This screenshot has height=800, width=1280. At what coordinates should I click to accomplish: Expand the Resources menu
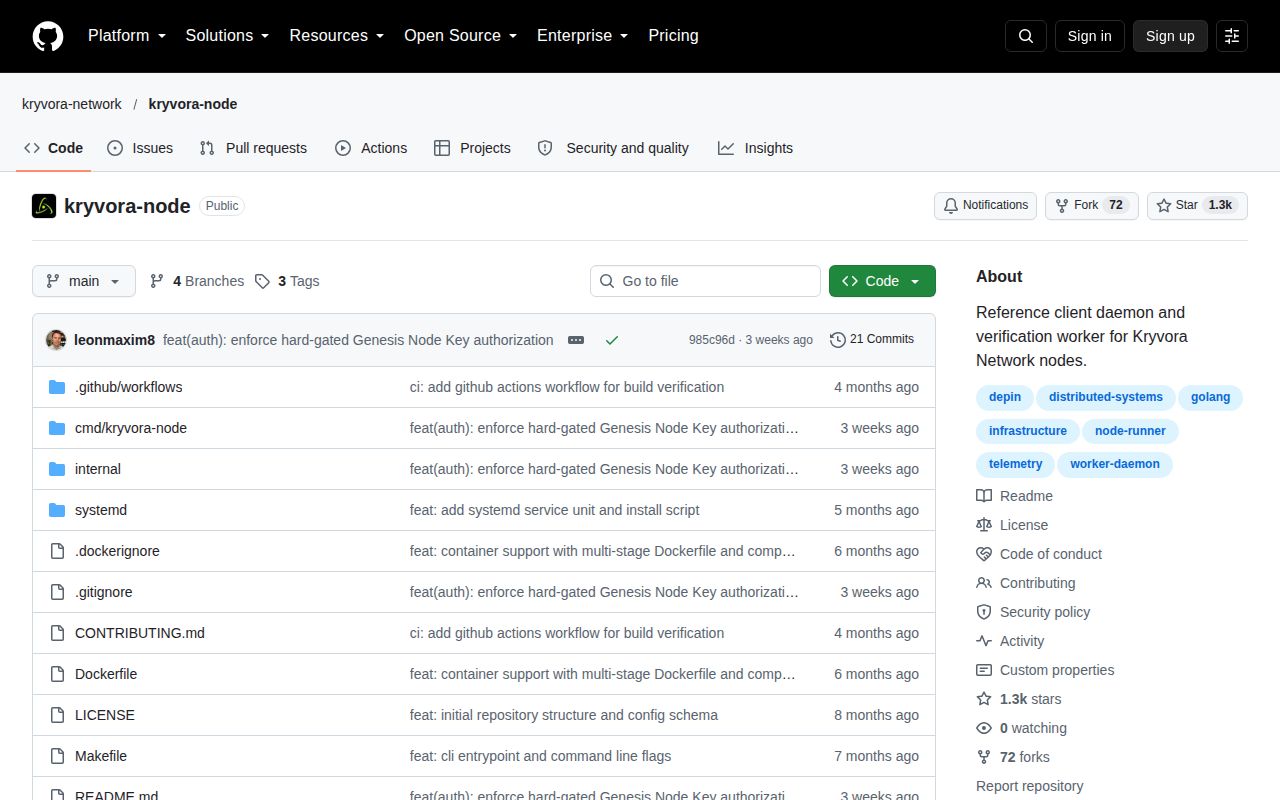point(337,36)
